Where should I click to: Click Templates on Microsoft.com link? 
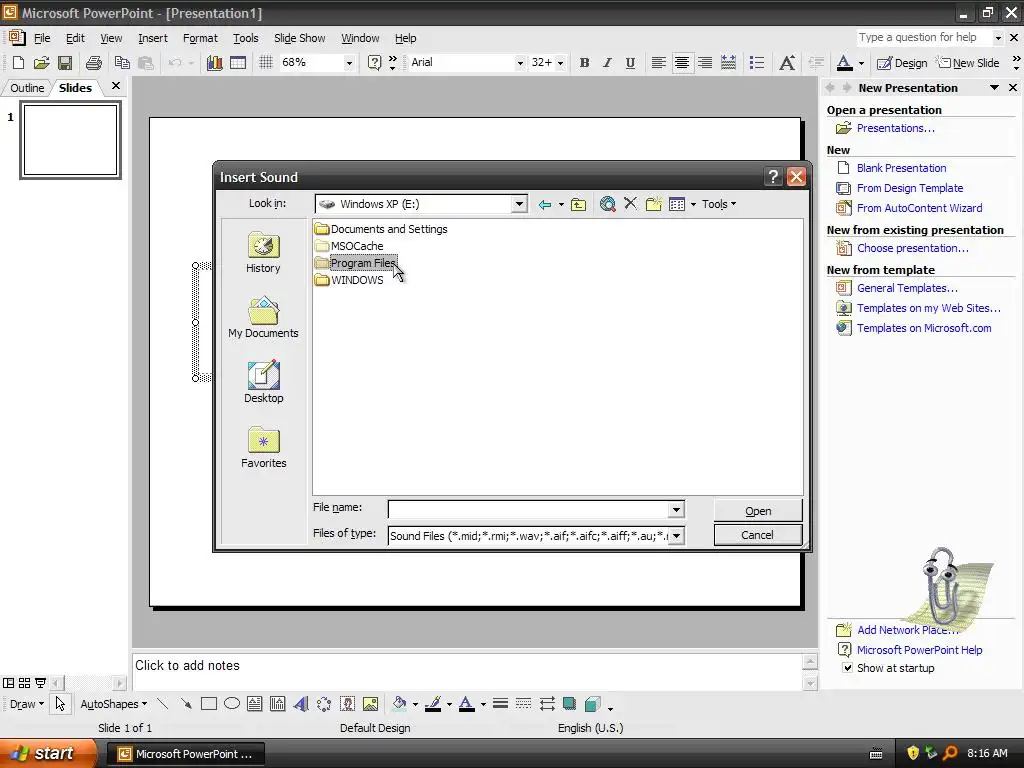924,328
